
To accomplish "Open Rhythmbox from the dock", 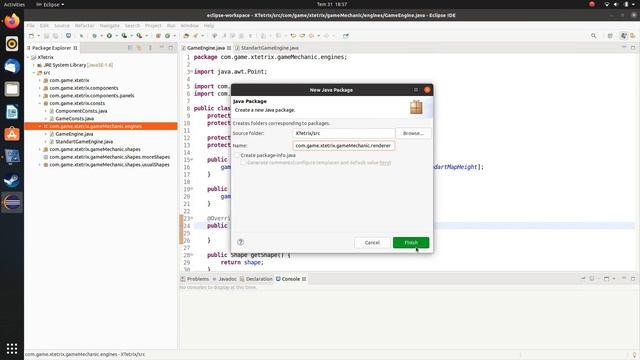I will 12,44.
